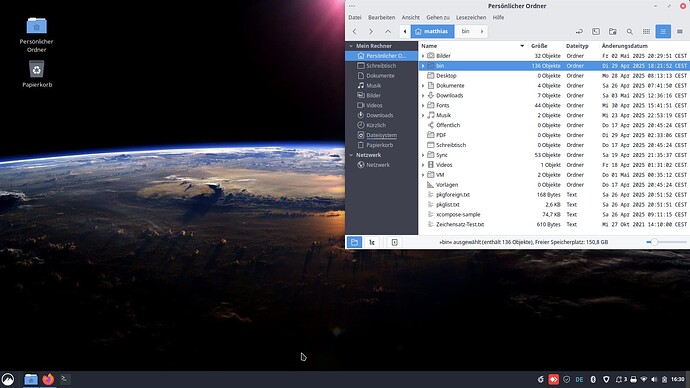Open the Datei menu
The width and height of the screenshot is (690, 388).
(x=355, y=18)
